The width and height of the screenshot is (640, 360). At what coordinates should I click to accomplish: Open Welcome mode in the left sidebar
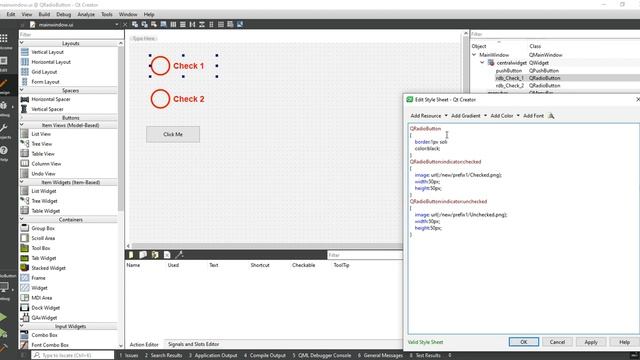pos(4,42)
